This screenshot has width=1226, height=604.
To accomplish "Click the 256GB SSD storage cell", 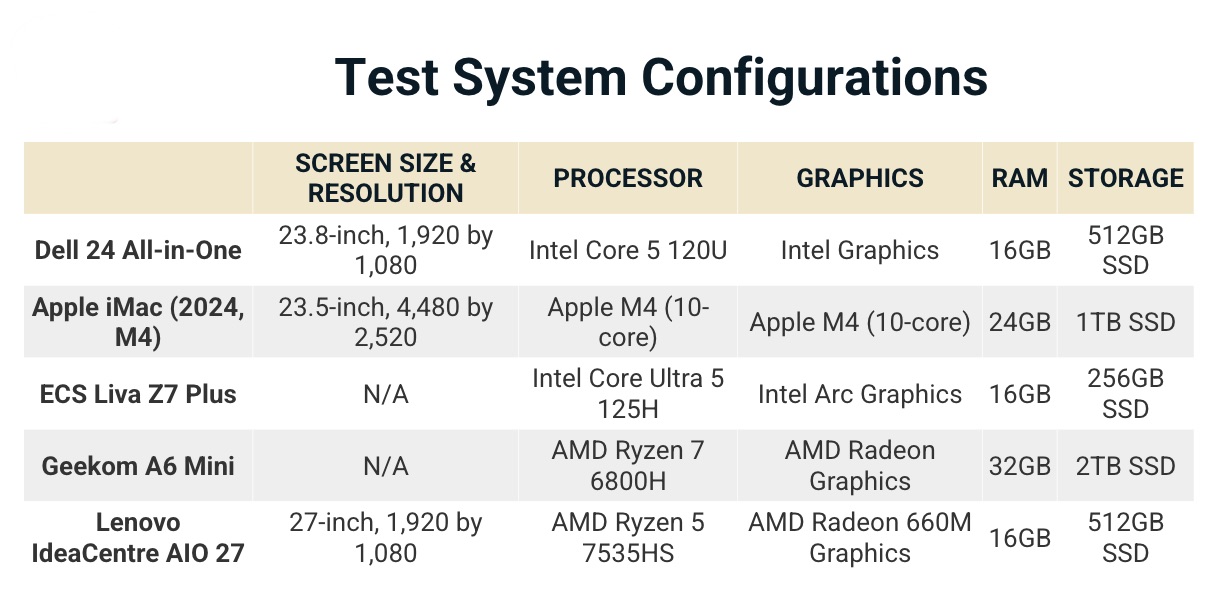I will 1125,394.
